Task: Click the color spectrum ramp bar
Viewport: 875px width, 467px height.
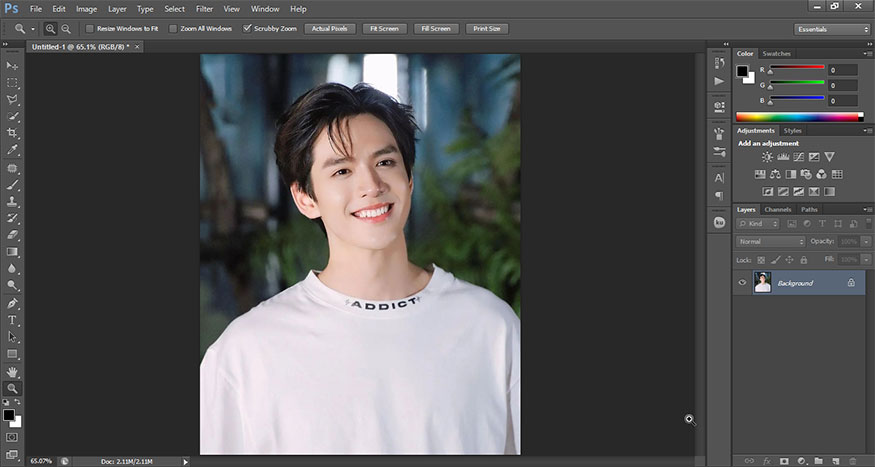Action: [798, 117]
